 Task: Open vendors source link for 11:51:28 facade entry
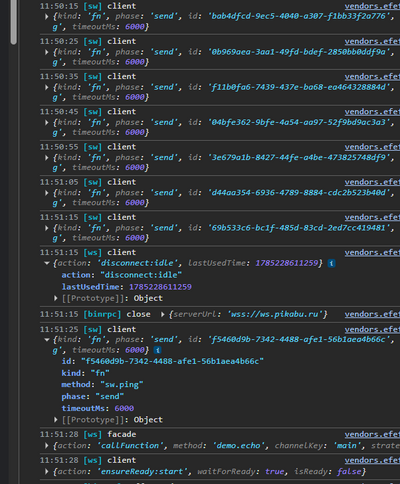point(372,434)
